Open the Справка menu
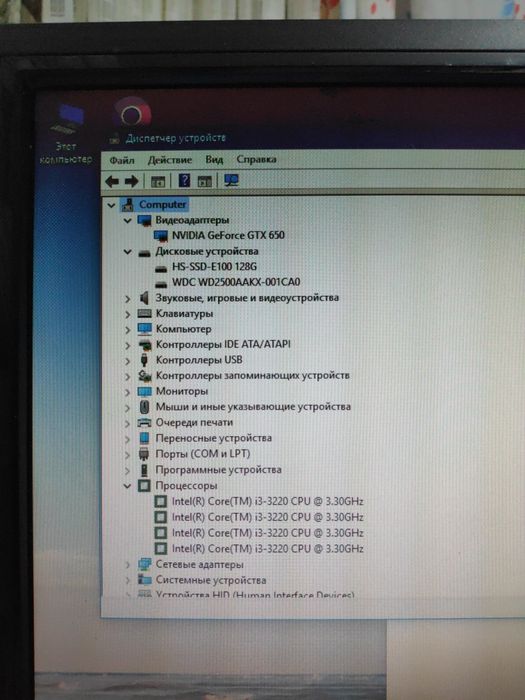525x700 pixels. coord(256,159)
